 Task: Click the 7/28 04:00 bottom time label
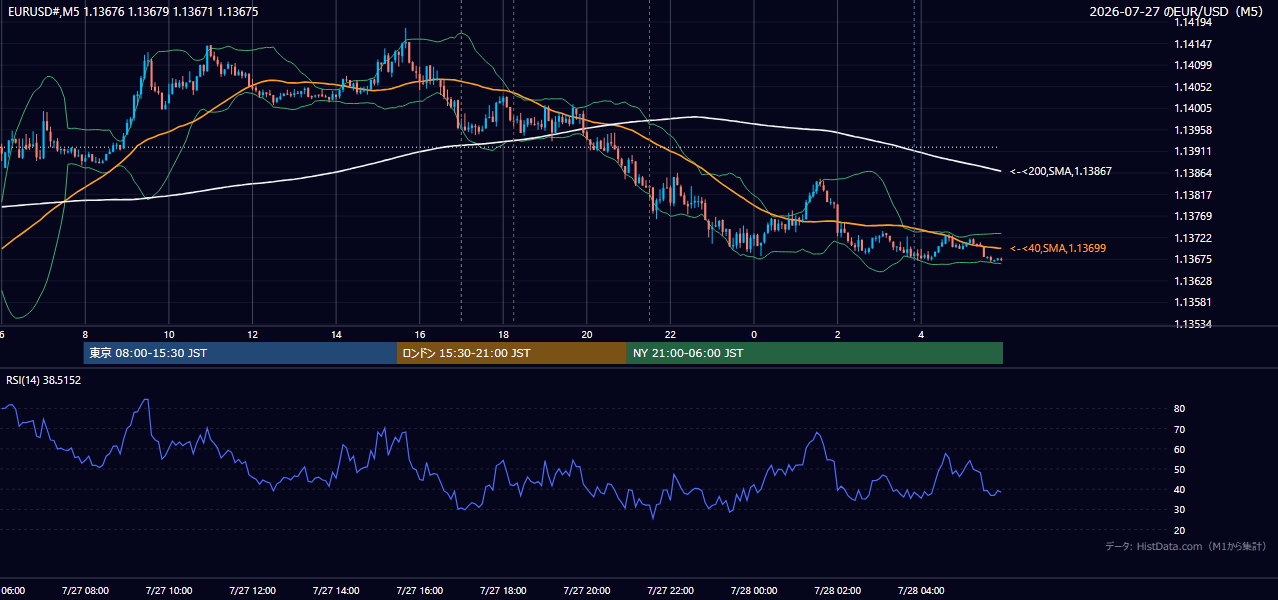click(921, 590)
